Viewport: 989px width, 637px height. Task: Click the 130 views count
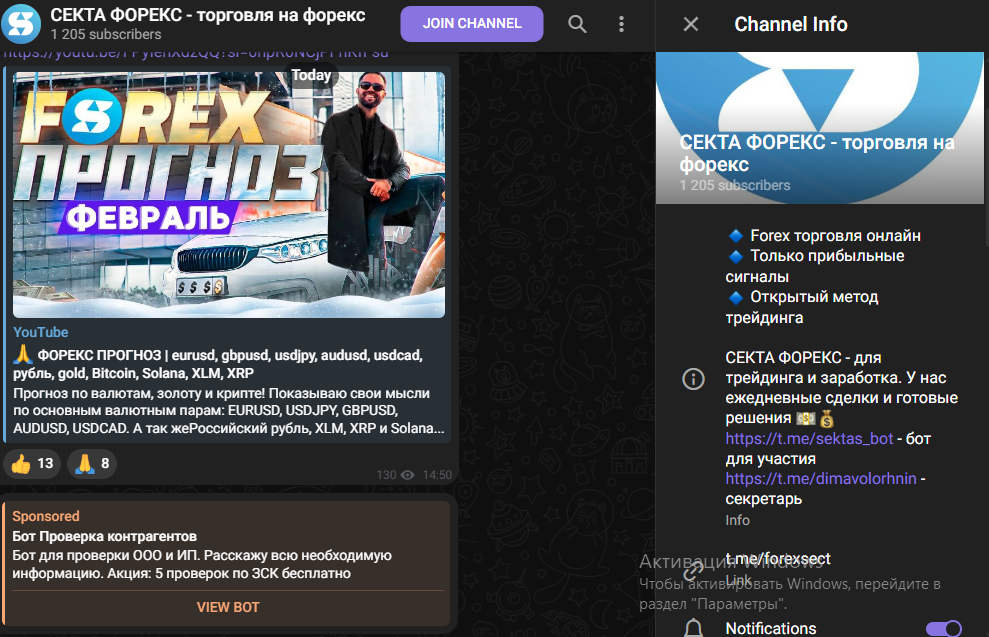386,475
